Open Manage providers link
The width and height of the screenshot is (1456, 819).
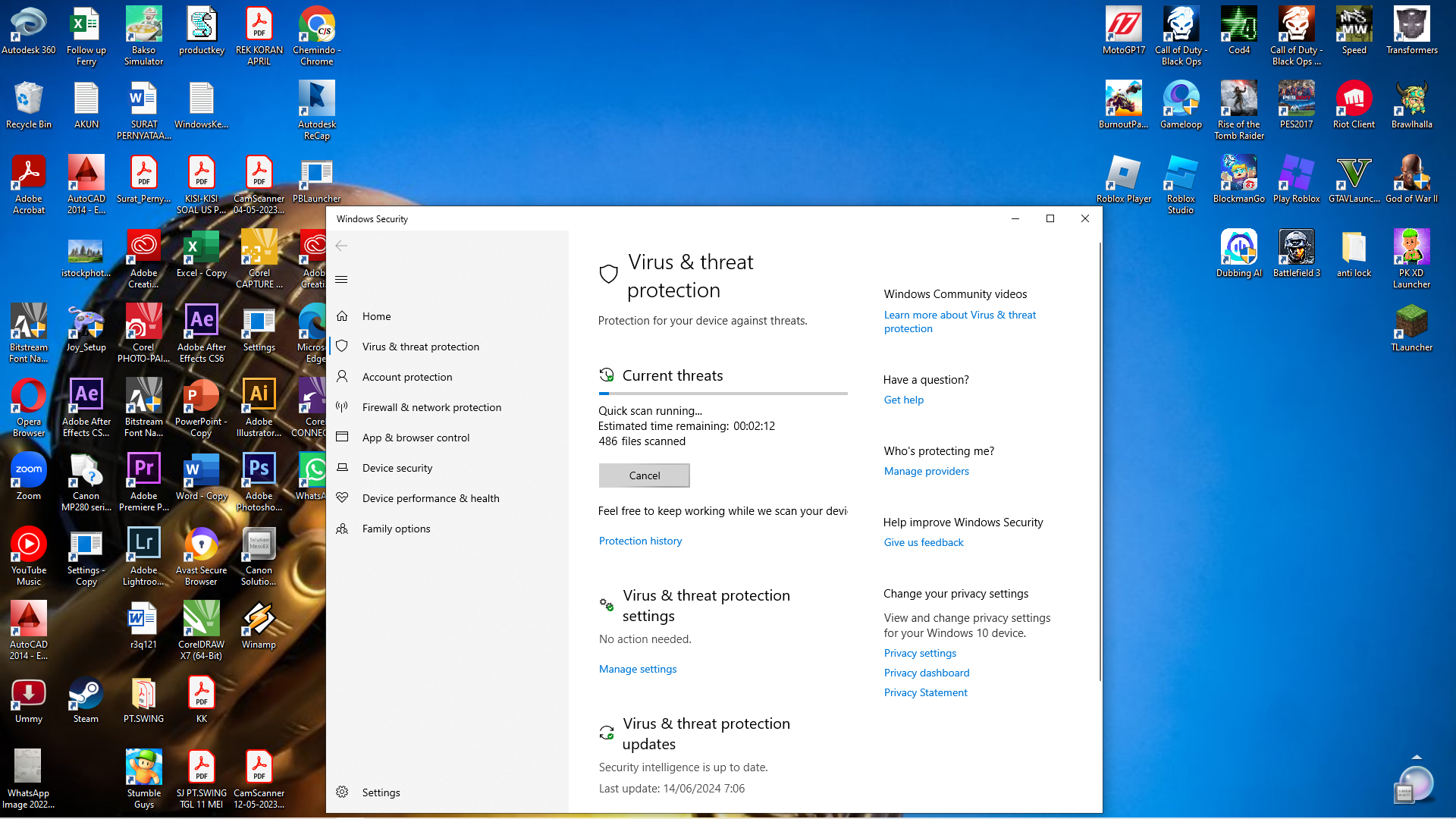coord(926,471)
